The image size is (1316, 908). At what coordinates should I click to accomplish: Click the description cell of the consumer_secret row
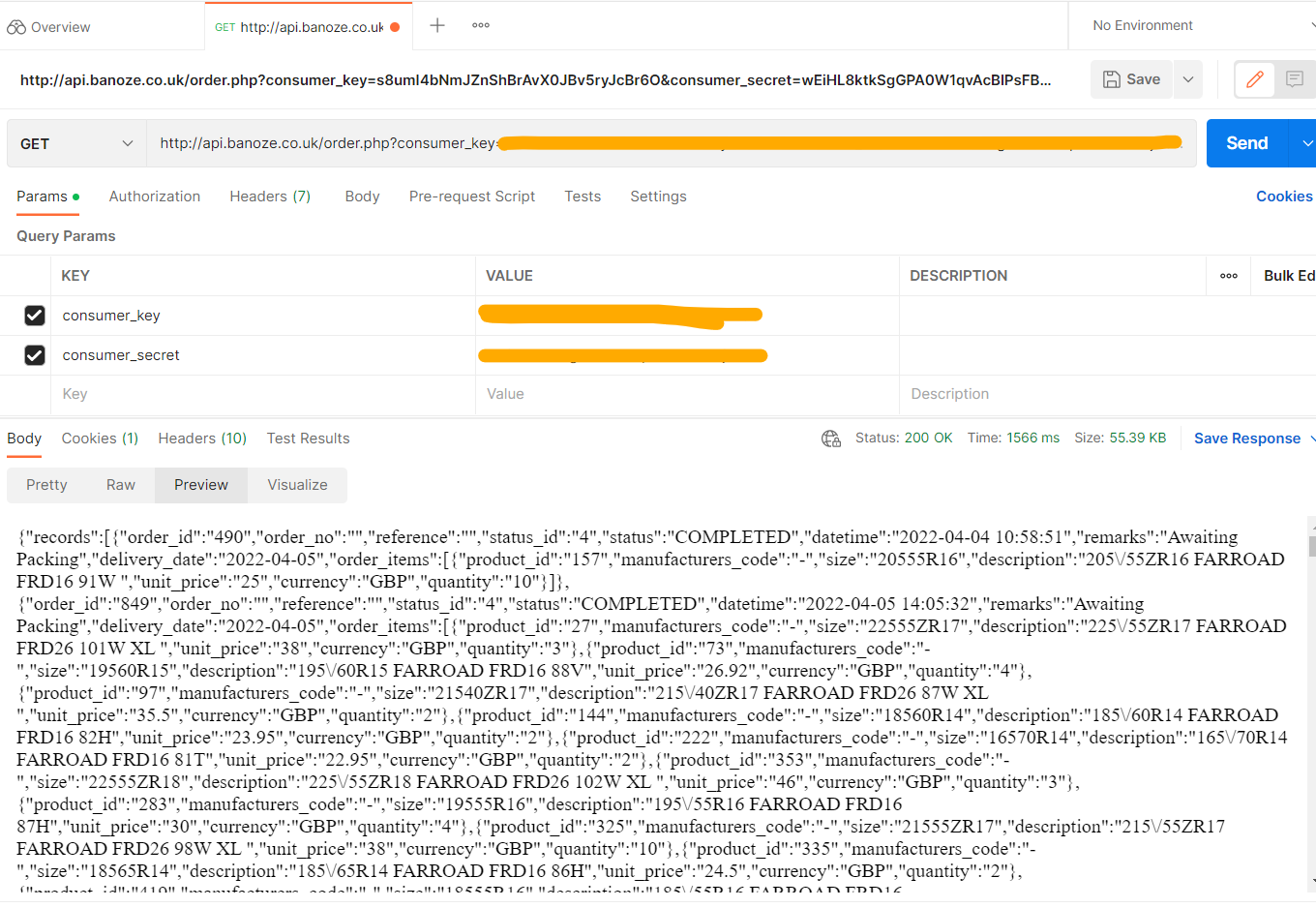click(x=1108, y=355)
